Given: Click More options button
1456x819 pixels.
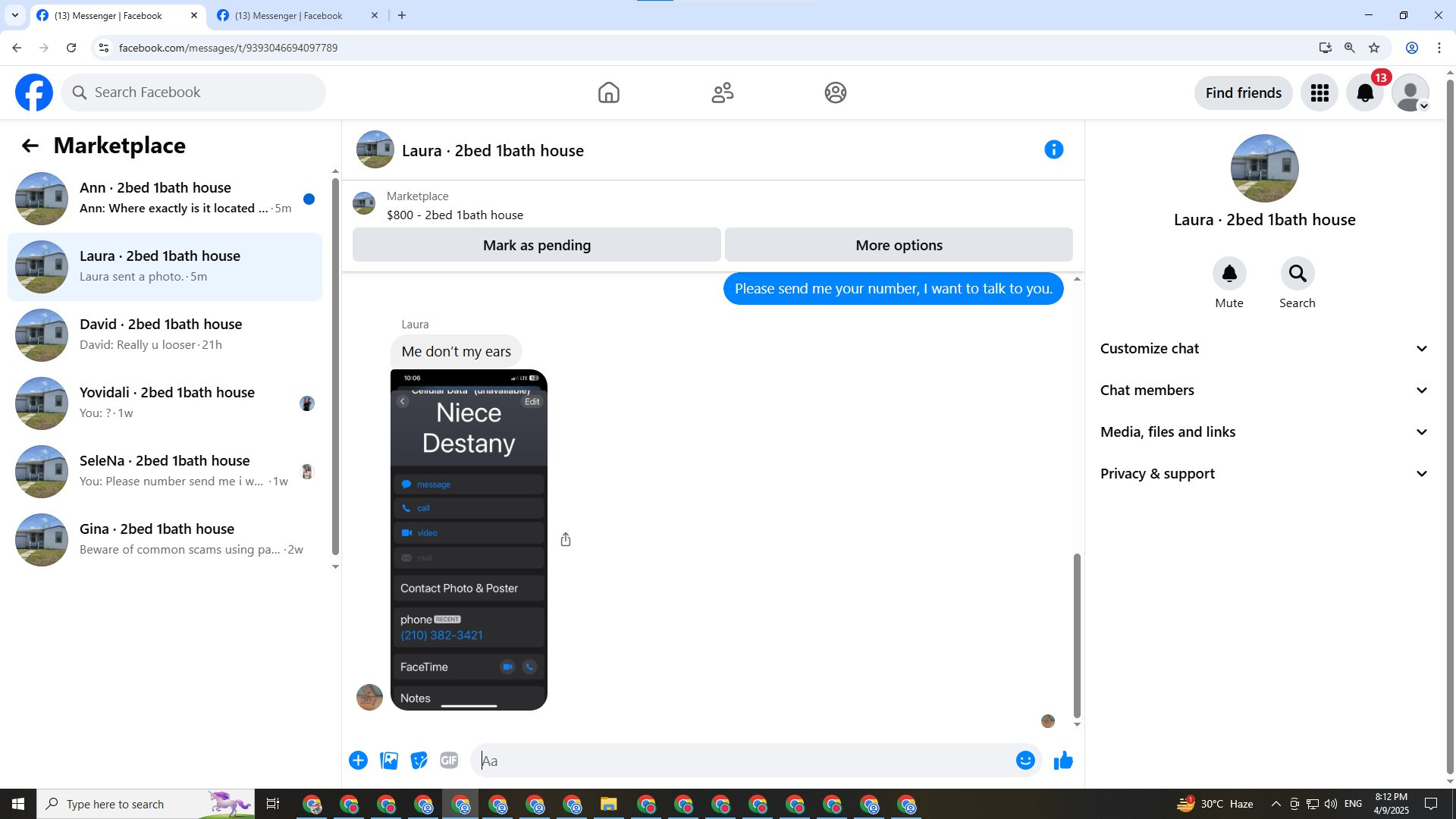Looking at the screenshot, I should [899, 245].
